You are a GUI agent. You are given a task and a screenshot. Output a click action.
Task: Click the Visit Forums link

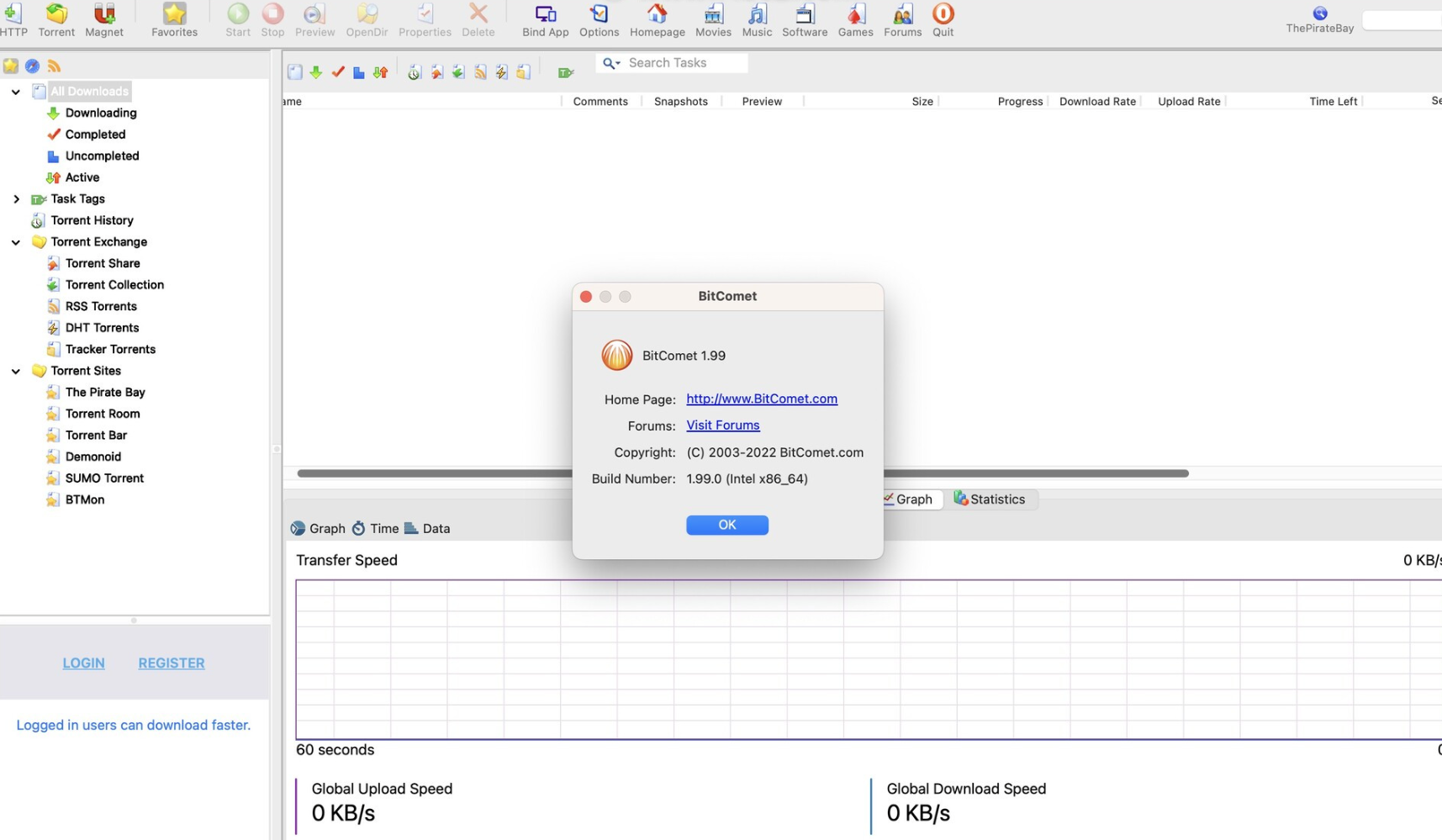point(722,425)
